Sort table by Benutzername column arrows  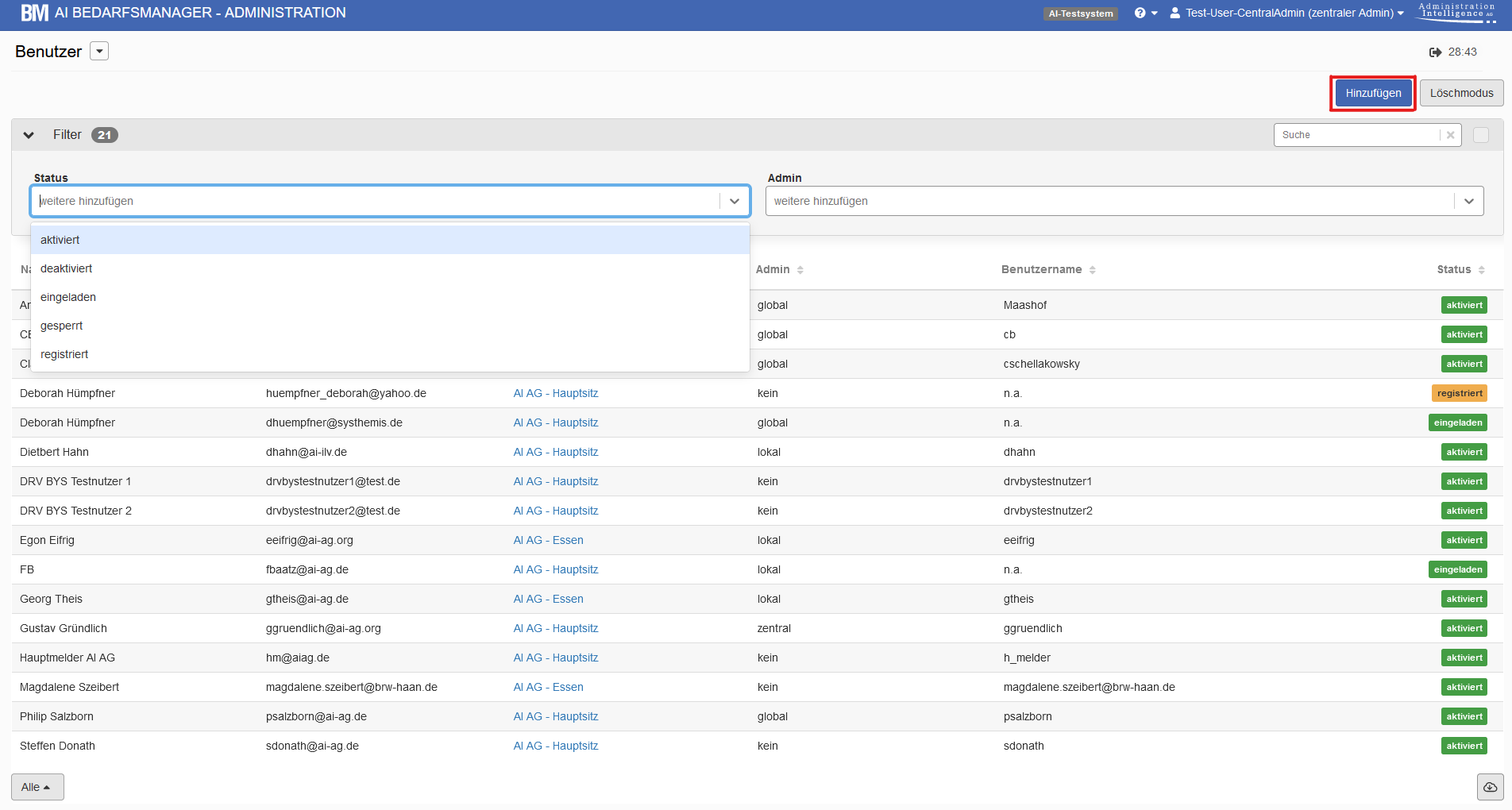pos(1093,270)
